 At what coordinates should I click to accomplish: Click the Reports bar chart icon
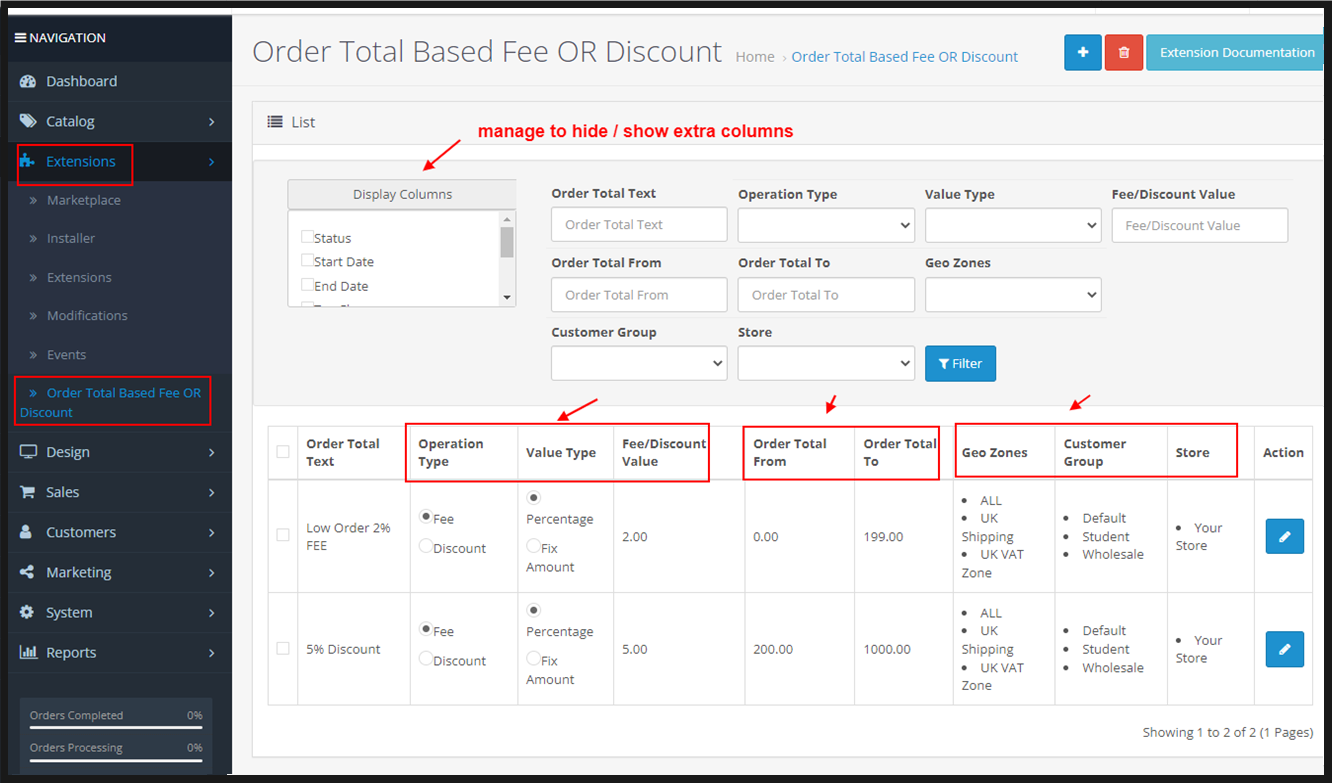[x=28, y=652]
